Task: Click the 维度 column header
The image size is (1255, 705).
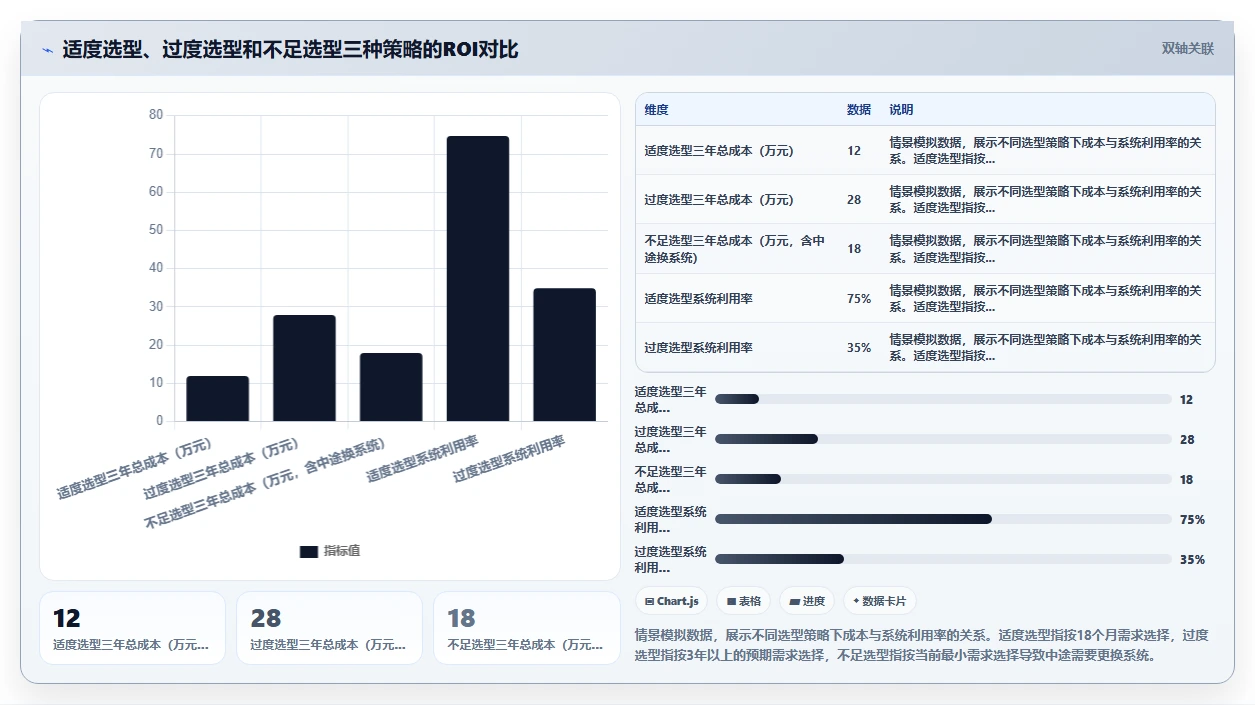Action: pos(656,110)
